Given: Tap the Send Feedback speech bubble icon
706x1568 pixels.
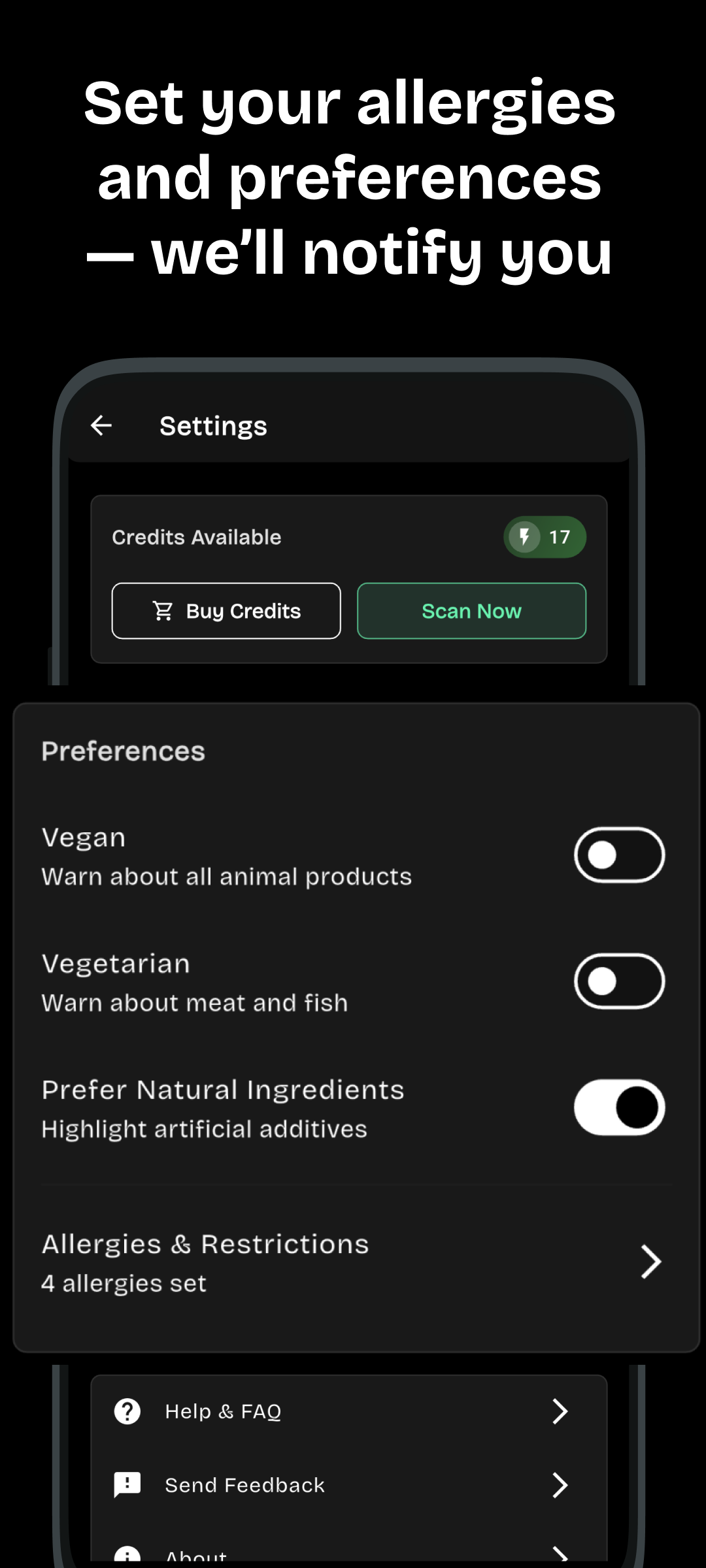Looking at the screenshot, I should [127, 1485].
